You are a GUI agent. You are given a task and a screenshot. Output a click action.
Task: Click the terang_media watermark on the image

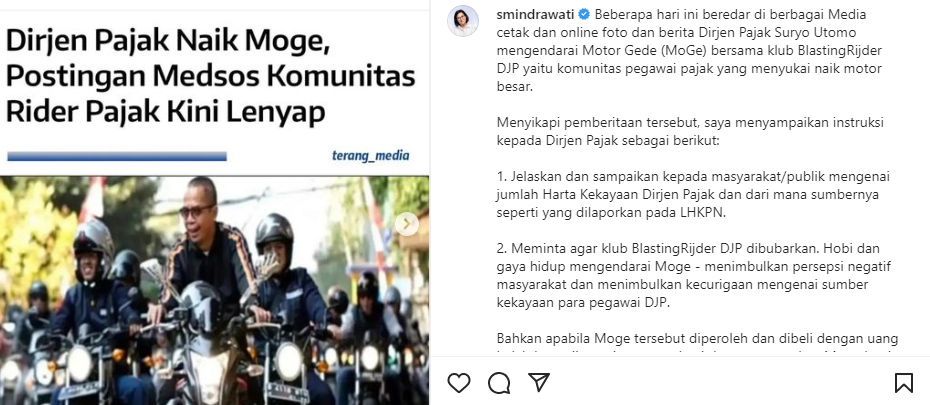tap(370, 156)
